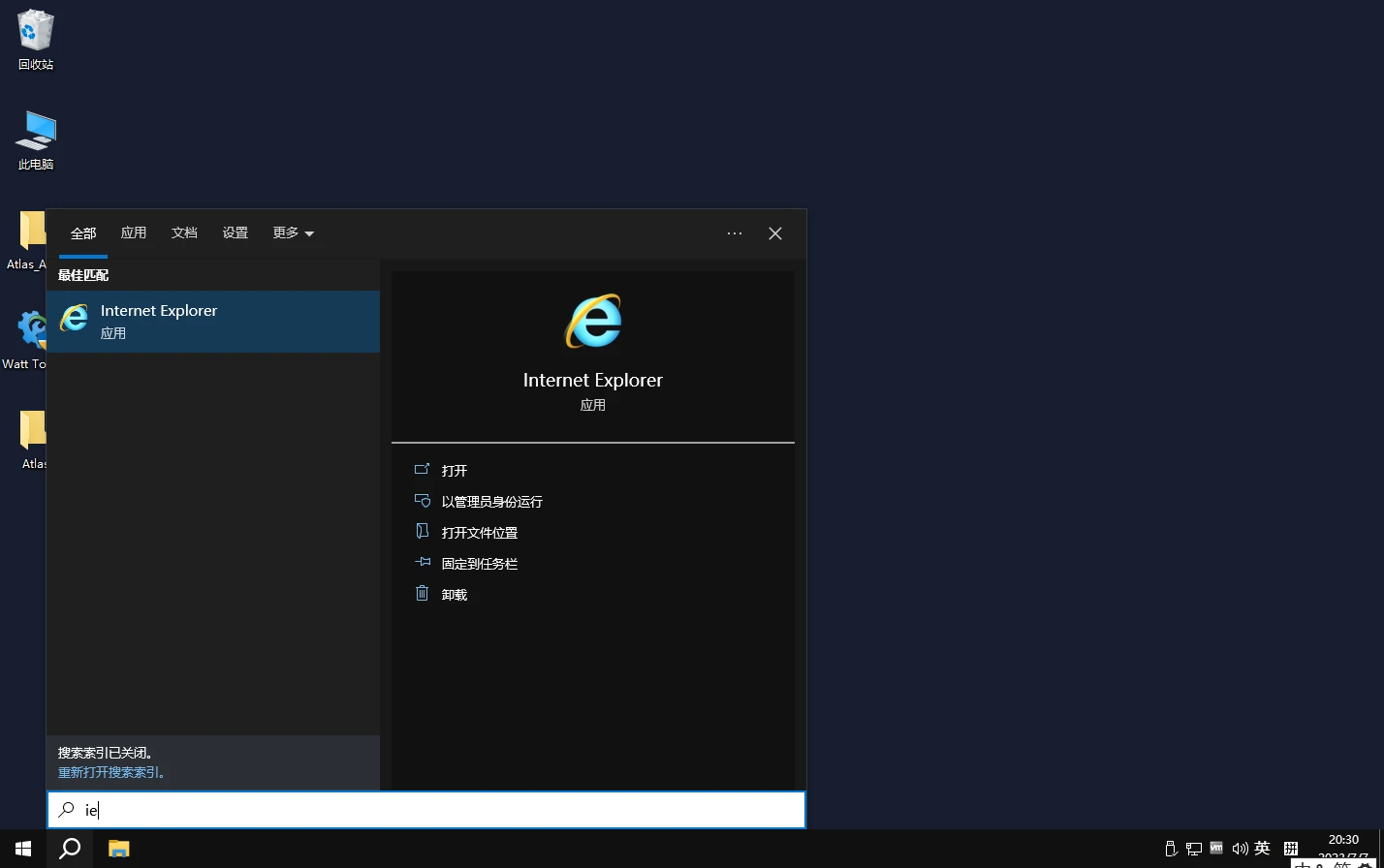
Task: Open File Explorer from the taskbar
Action: coord(118,849)
